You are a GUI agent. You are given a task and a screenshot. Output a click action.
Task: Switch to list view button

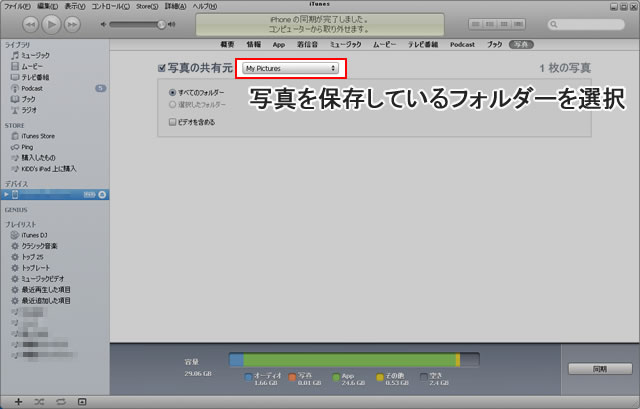[x=476, y=24]
